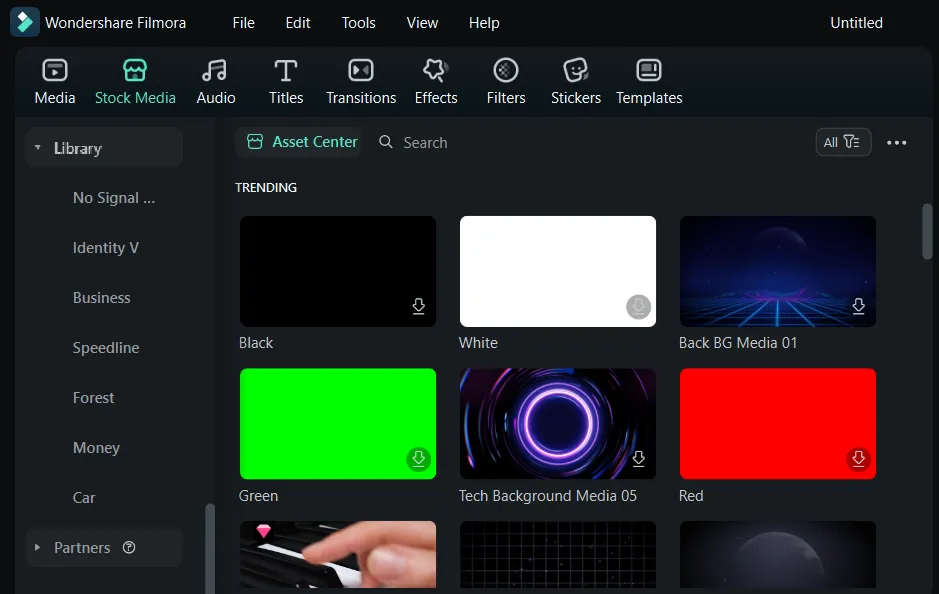This screenshot has height=594, width=939.
Task: Select the Titles tool icon
Action: pyautogui.click(x=286, y=71)
